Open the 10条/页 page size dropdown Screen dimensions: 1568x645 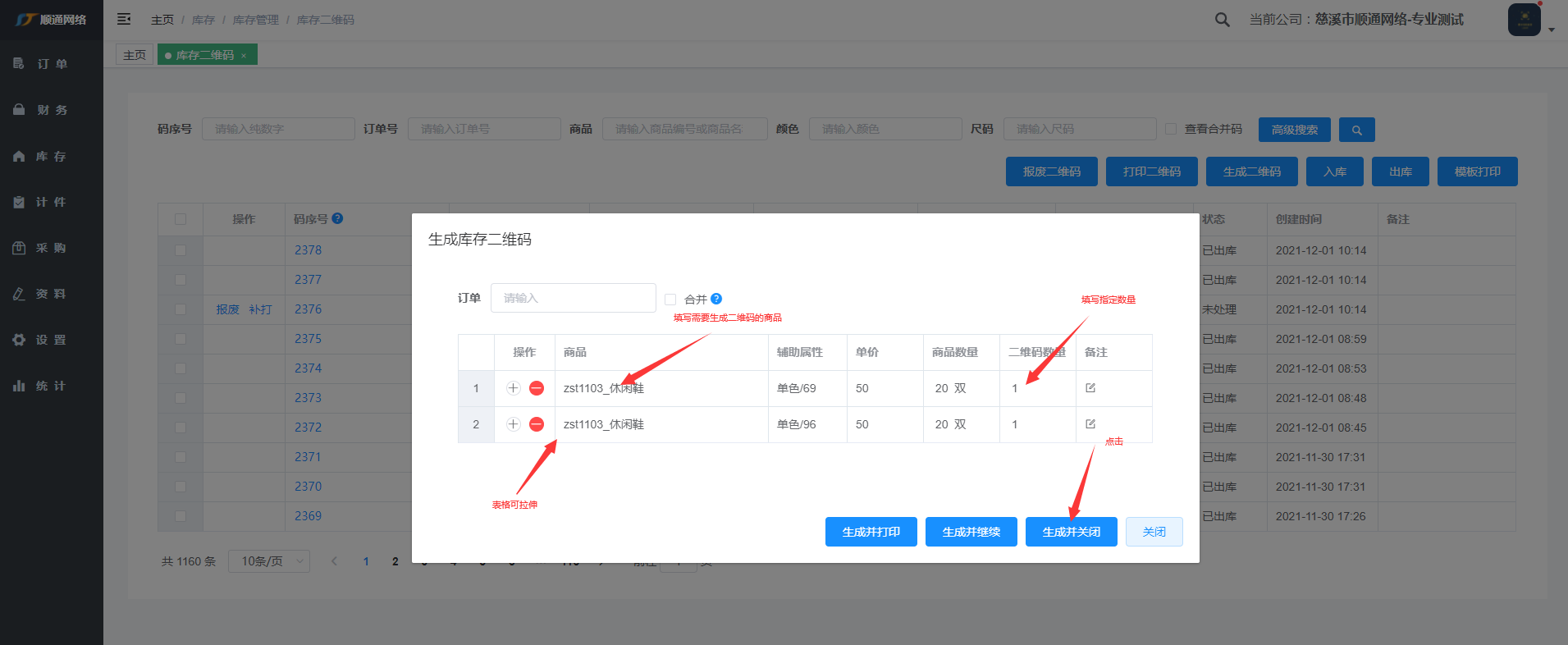click(x=268, y=561)
